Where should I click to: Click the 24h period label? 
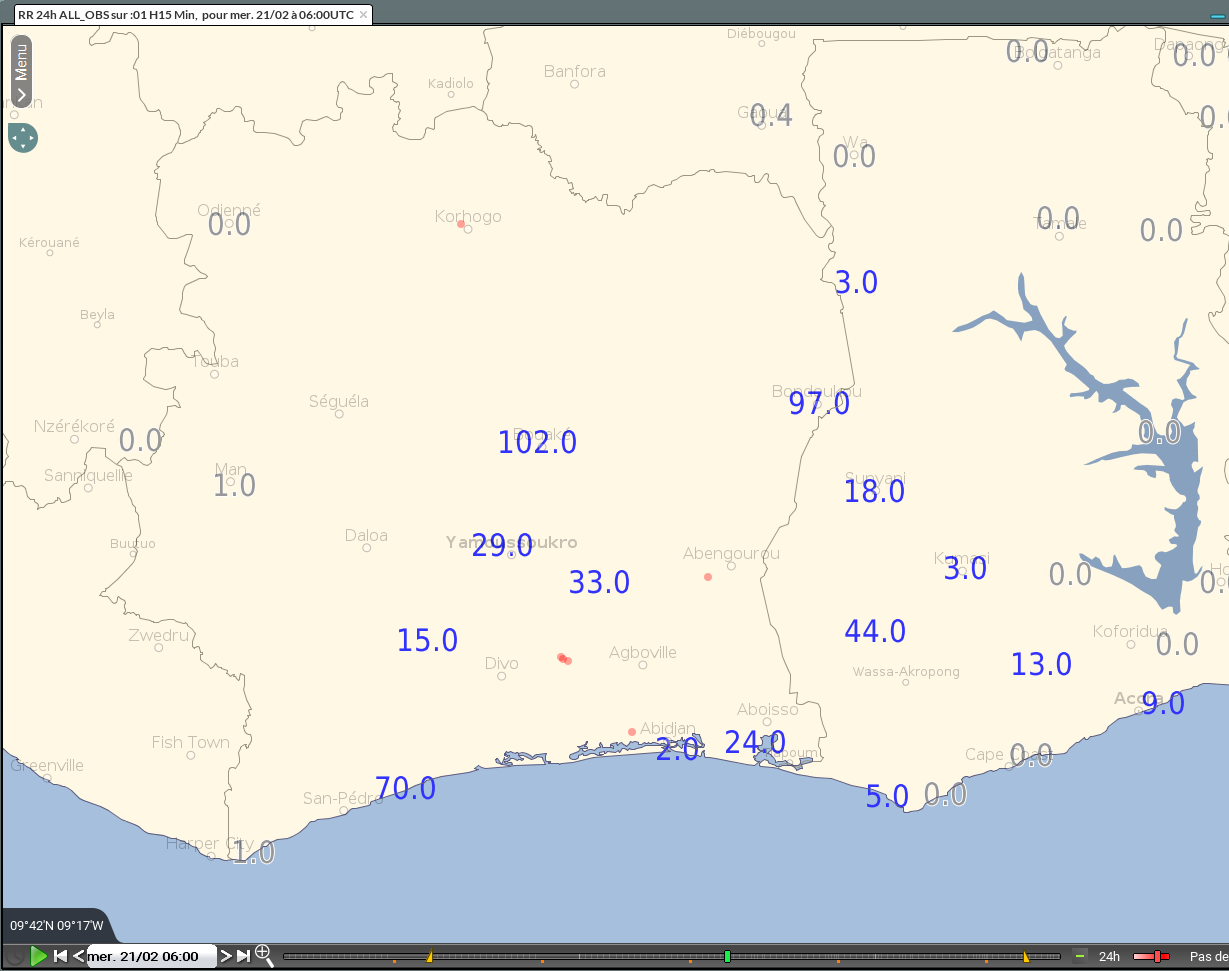[1109, 957]
